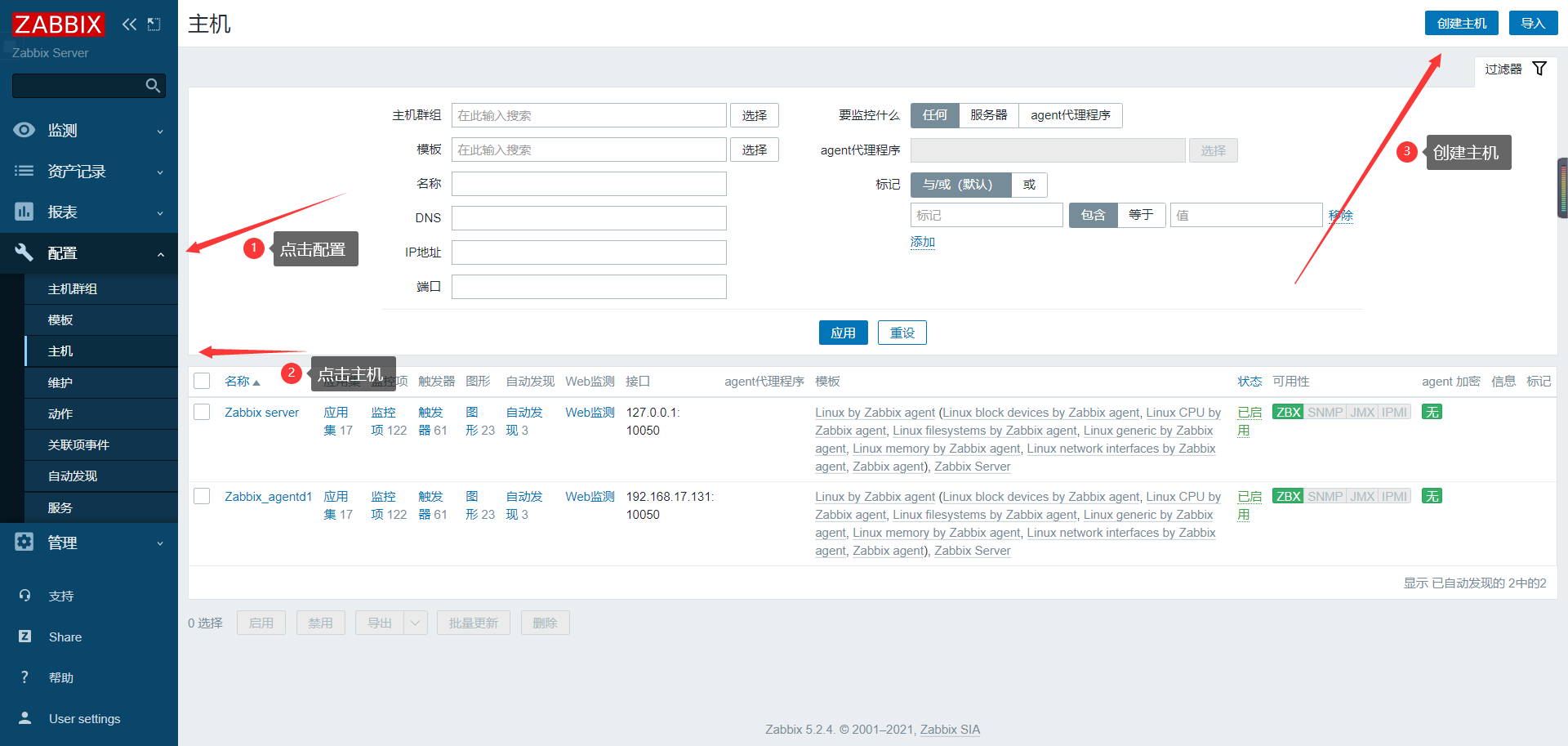Click the Administration gear icon
This screenshot has height=746, width=1568.
24,542
